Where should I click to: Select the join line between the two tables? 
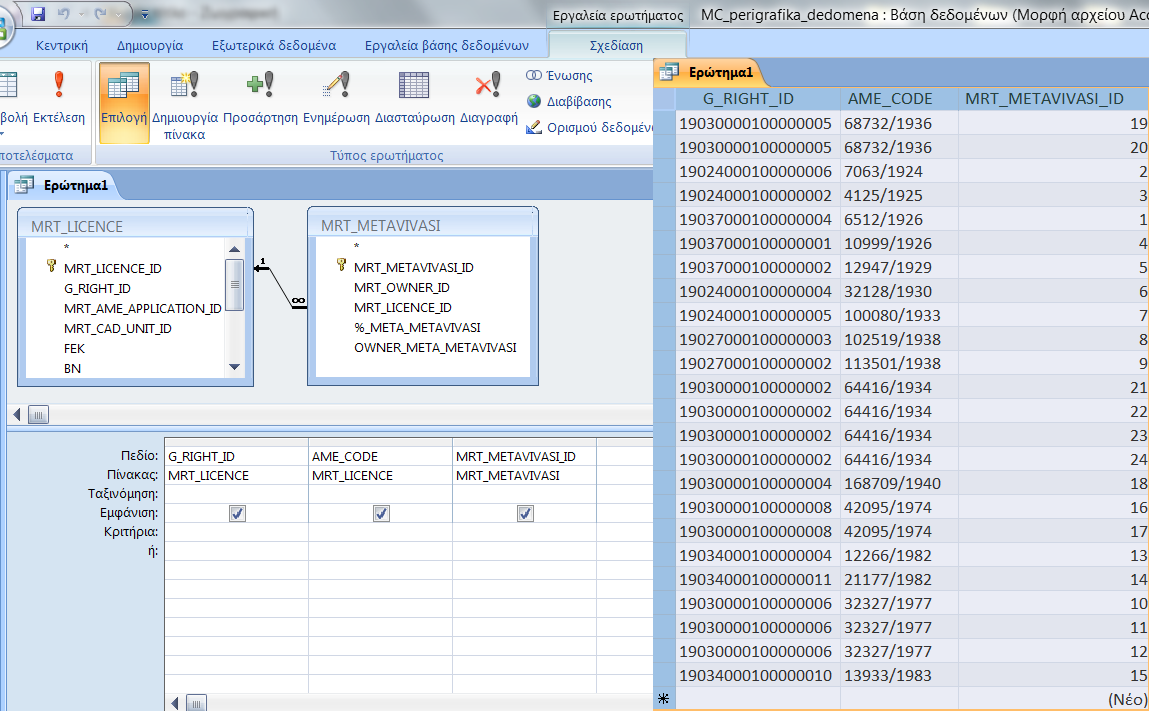pyautogui.click(x=281, y=286)
